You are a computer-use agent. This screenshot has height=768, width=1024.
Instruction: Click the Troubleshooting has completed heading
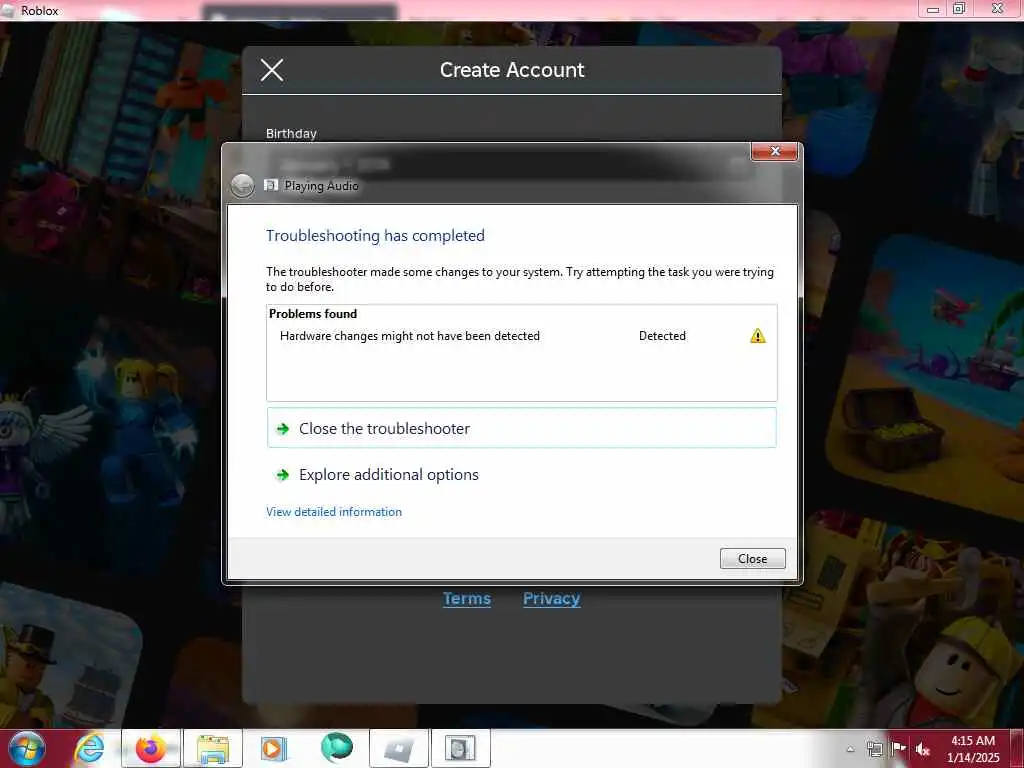click(x=375, y=236)
